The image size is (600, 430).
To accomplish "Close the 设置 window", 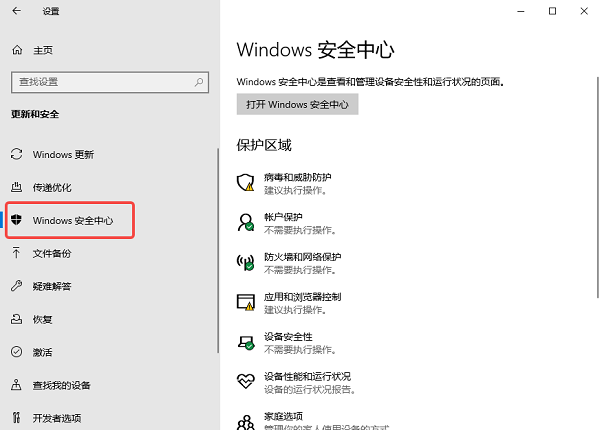I will pos(584,11).
